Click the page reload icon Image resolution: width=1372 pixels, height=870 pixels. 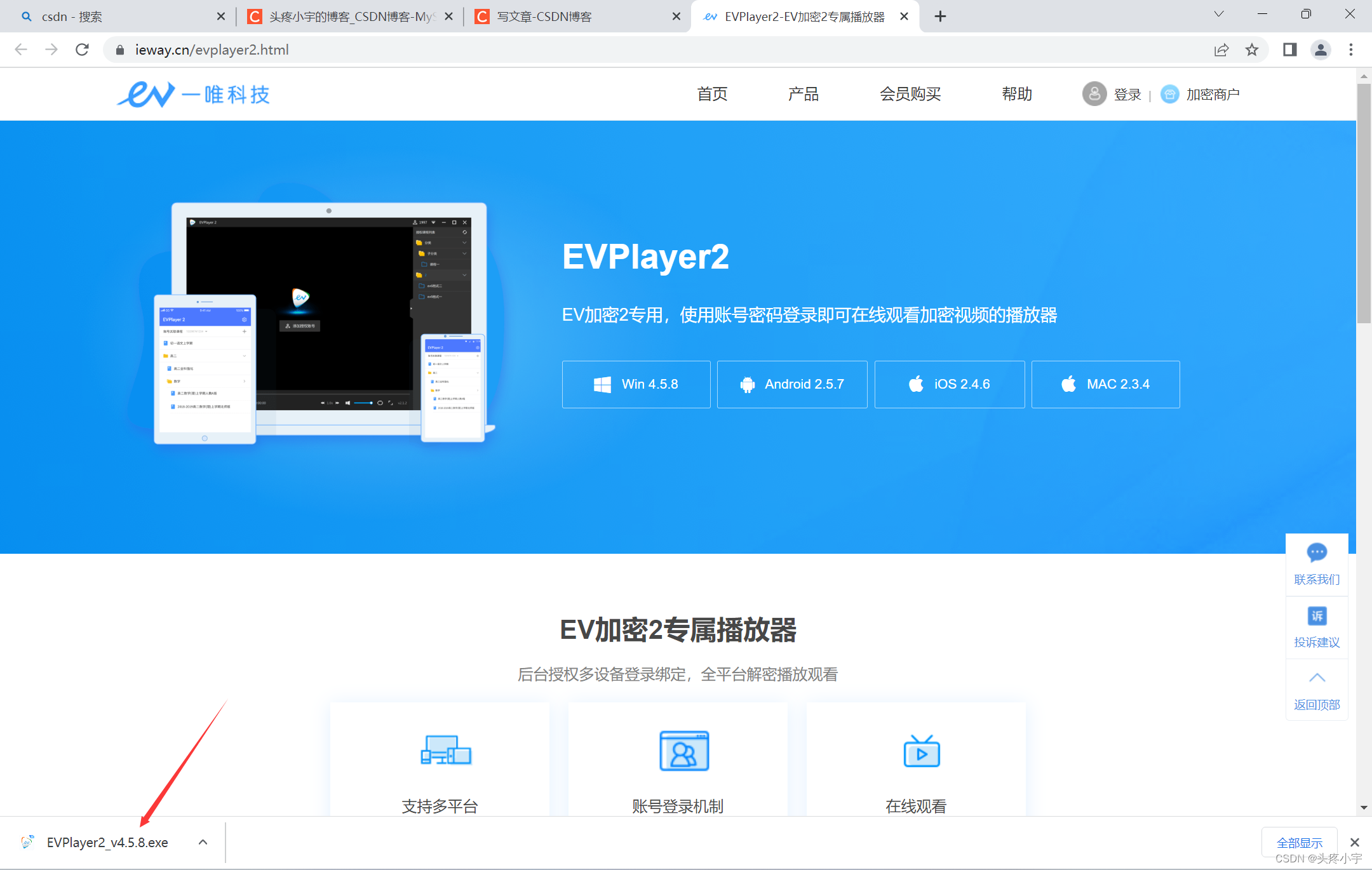coord(82,50)
